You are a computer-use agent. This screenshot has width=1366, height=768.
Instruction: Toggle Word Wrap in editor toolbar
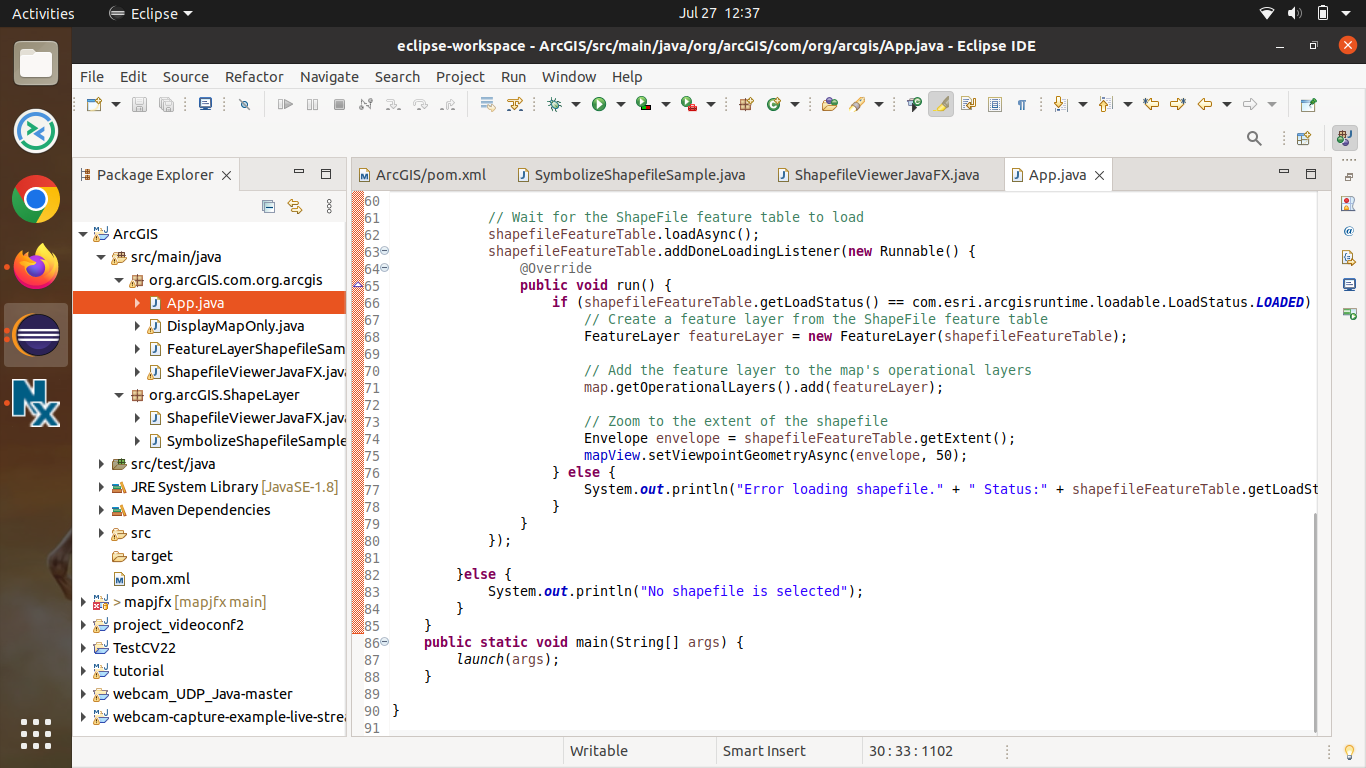point(968,104)
